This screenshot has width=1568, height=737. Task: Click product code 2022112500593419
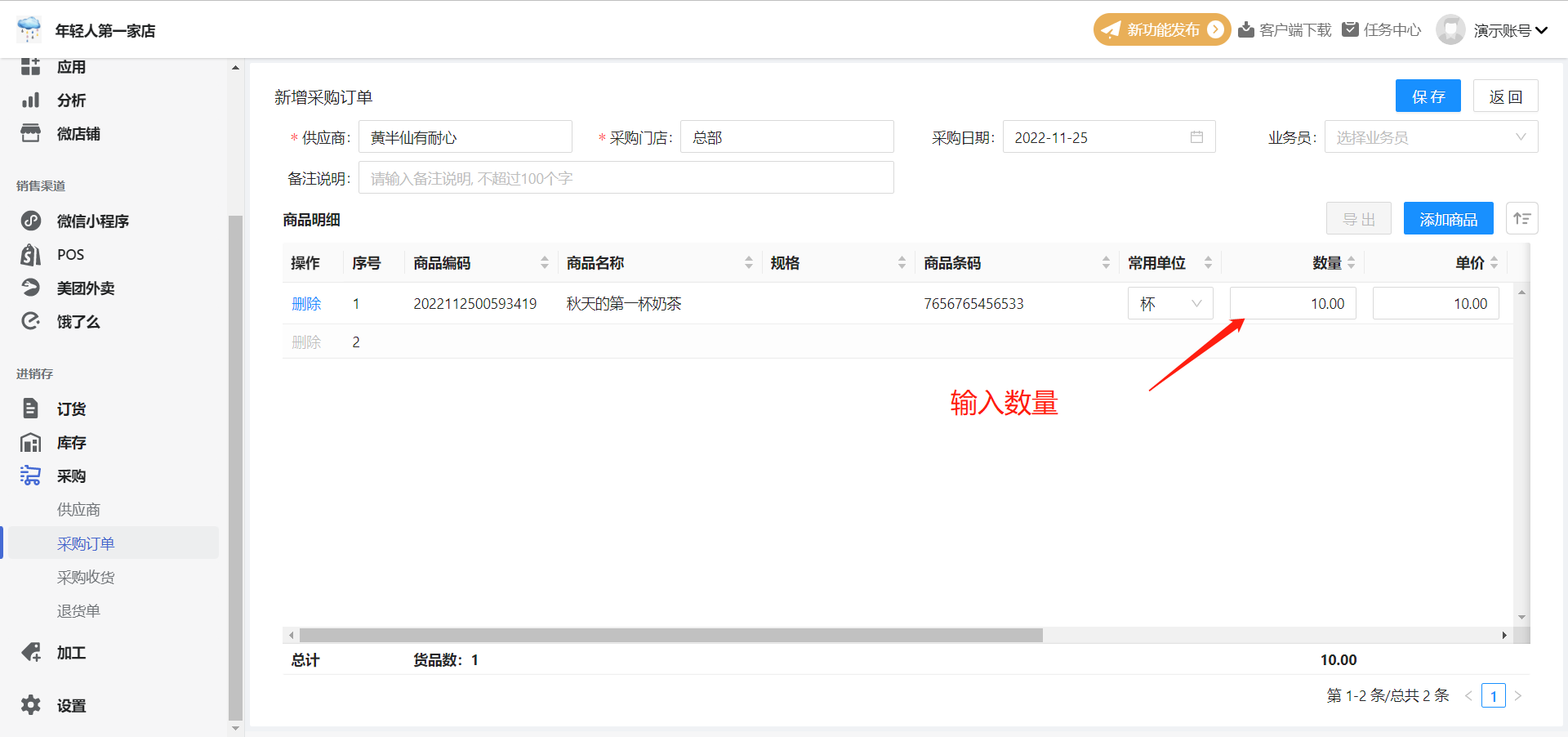point(475,303)
